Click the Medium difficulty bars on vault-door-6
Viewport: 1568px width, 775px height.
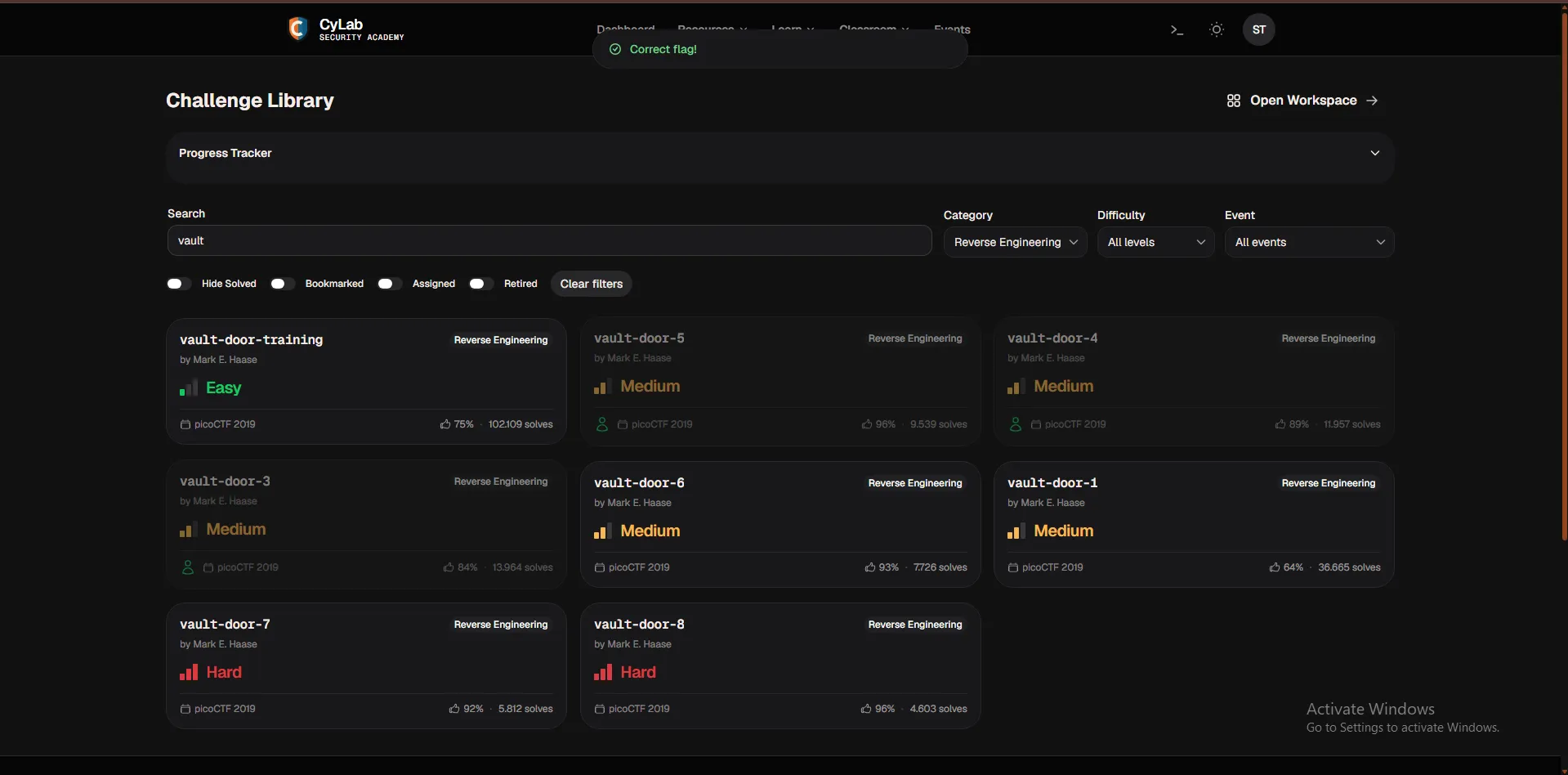pos(603,531)
